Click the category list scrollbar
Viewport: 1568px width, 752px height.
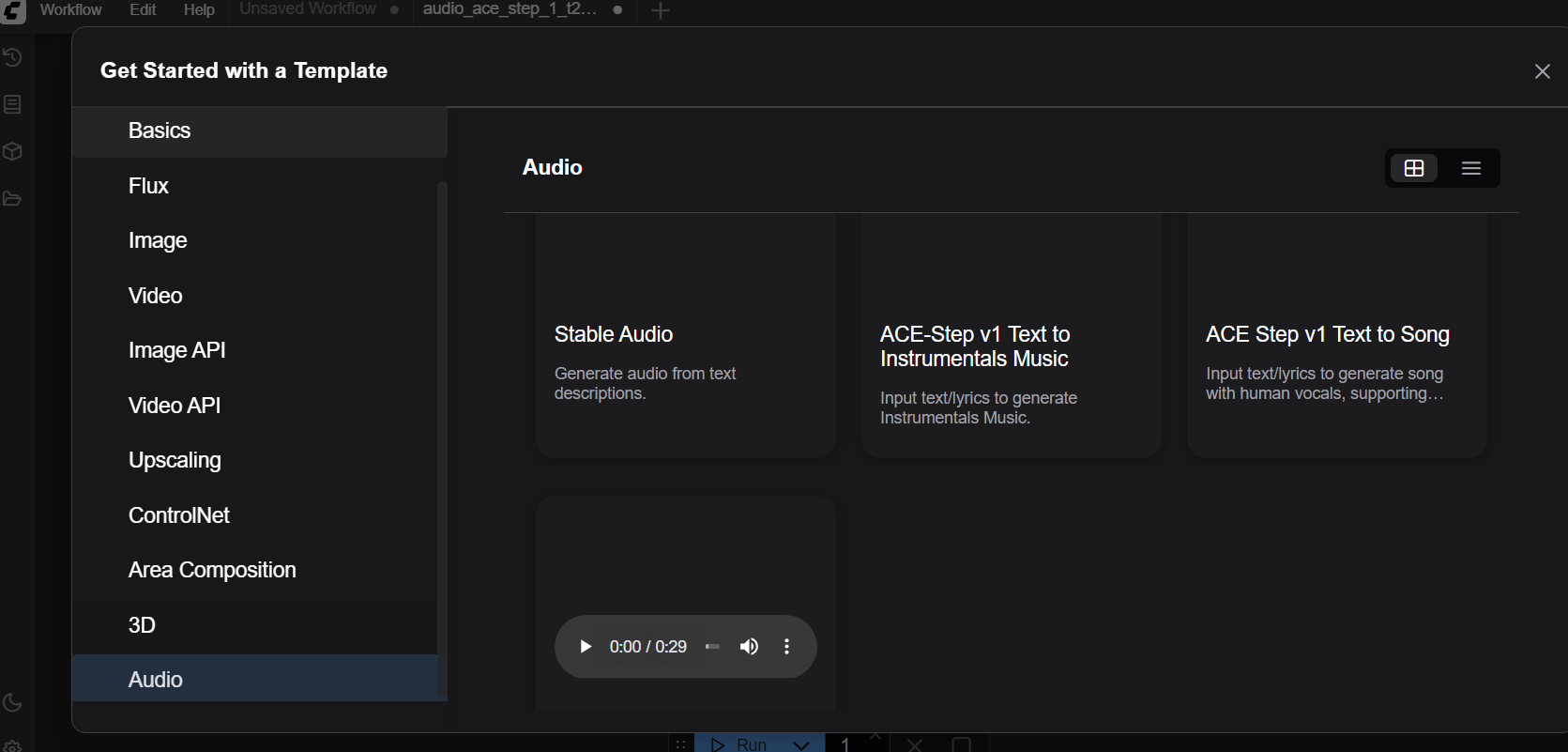(442, 437)
